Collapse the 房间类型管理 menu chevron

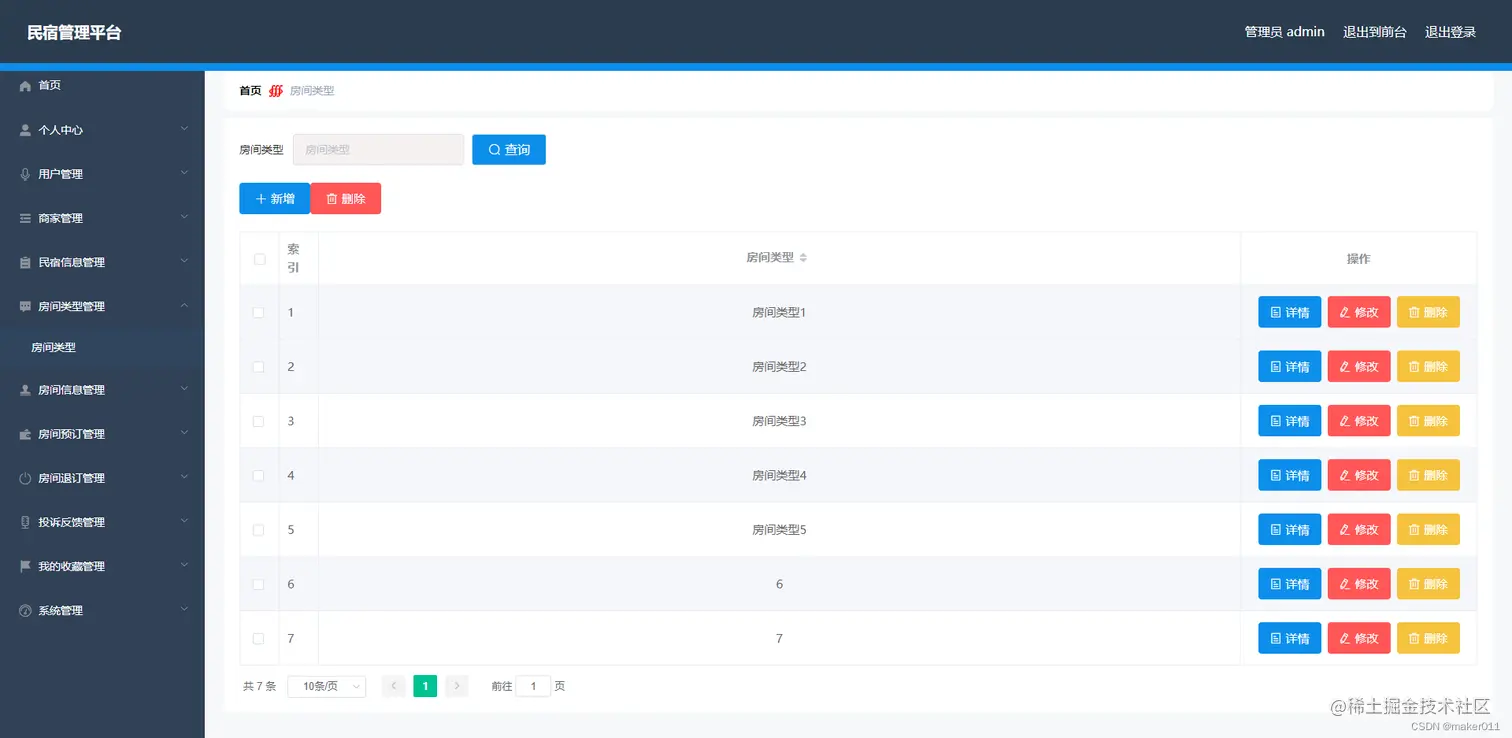184,305
